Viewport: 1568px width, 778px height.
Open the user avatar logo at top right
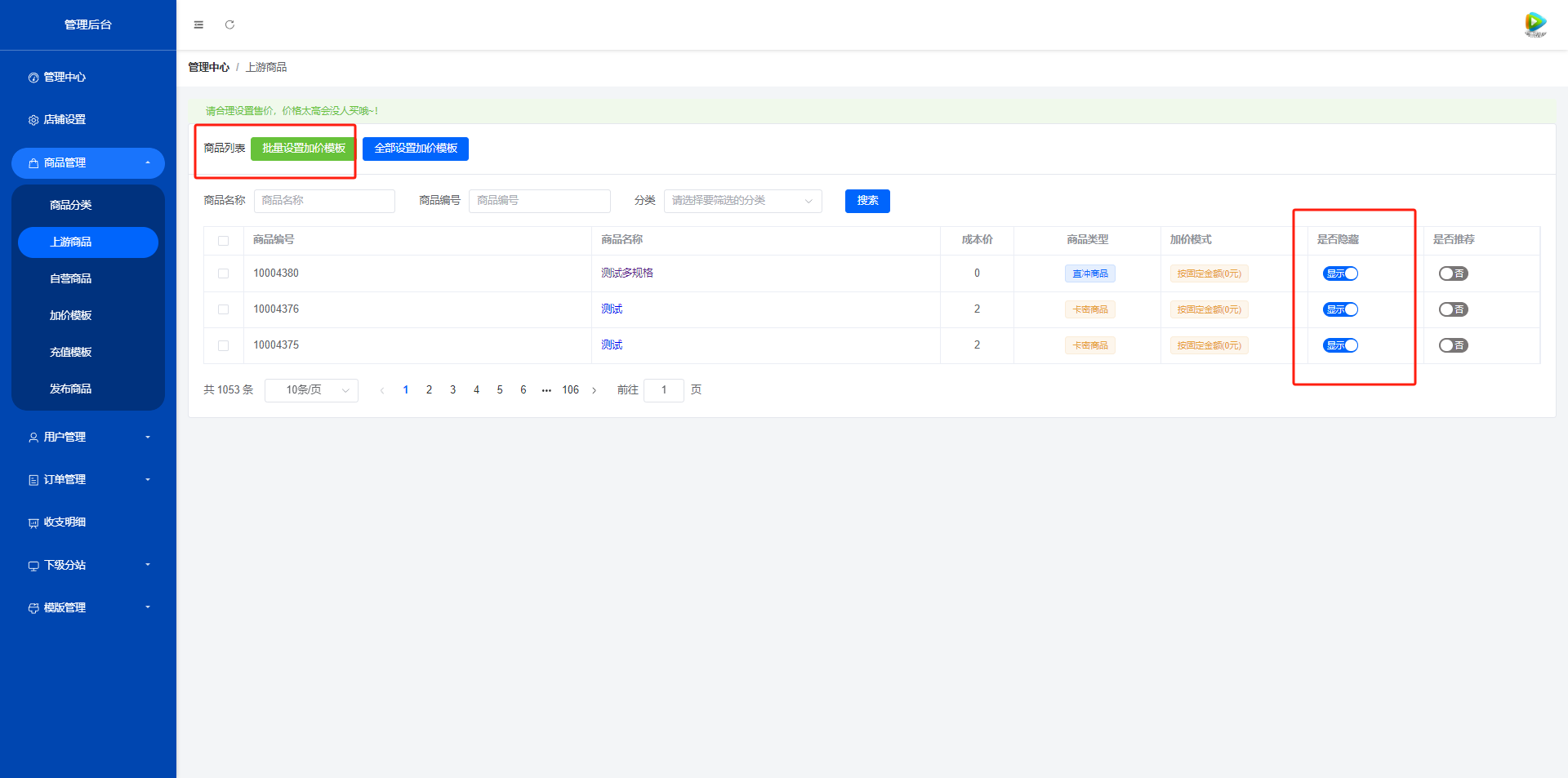tap(1535, 24)
